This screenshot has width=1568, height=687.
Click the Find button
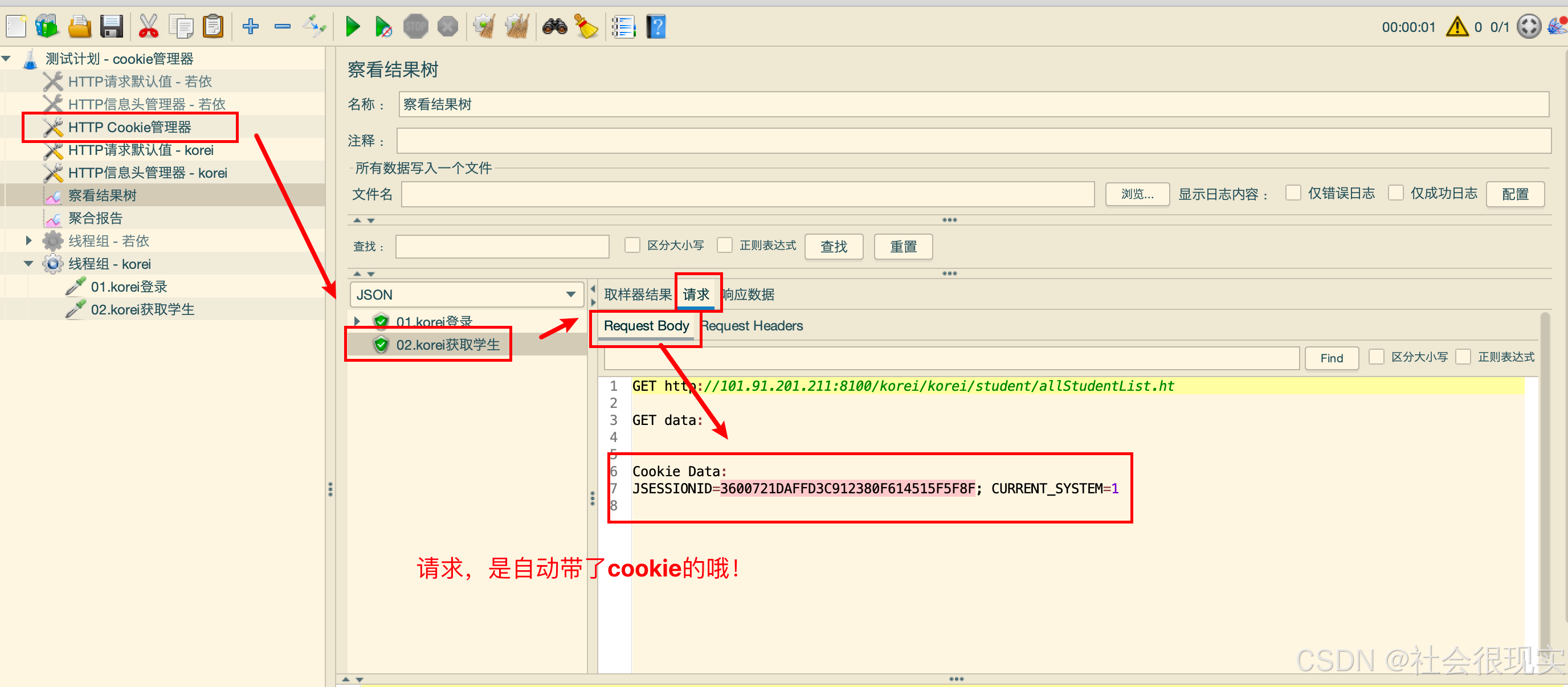[x=1331, y=358]
